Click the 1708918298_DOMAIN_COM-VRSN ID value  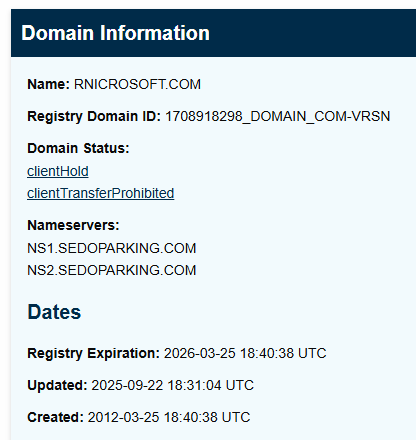(278, 116)
